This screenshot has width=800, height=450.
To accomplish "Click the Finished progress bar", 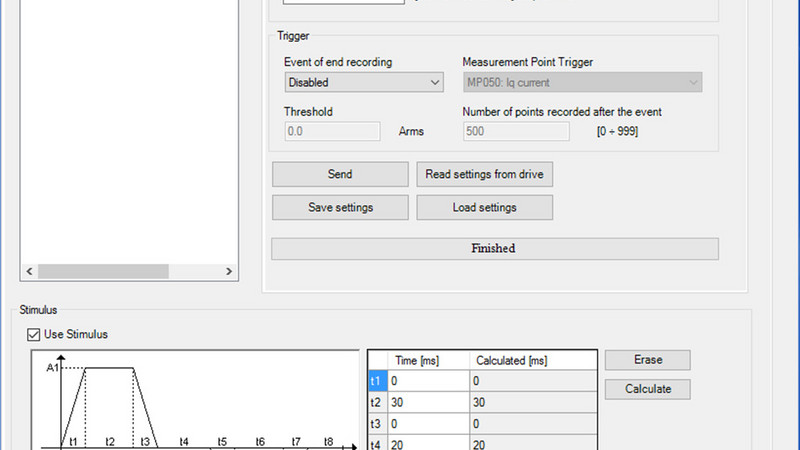I will [495, 248].
